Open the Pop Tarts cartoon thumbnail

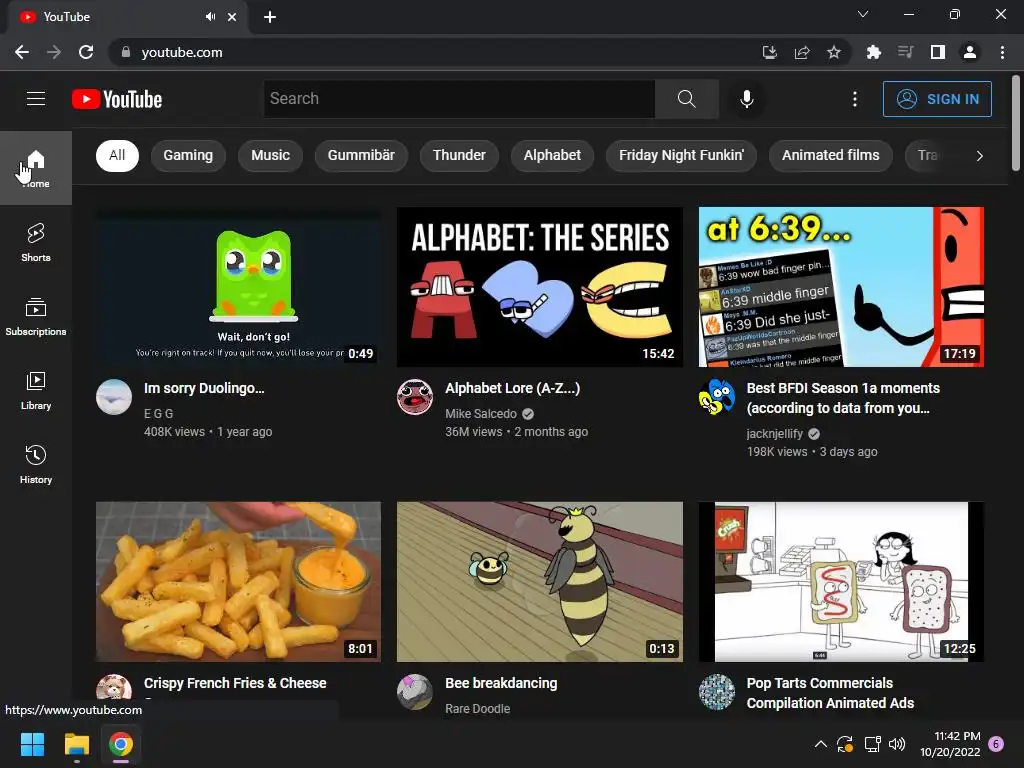pos(841,582)
